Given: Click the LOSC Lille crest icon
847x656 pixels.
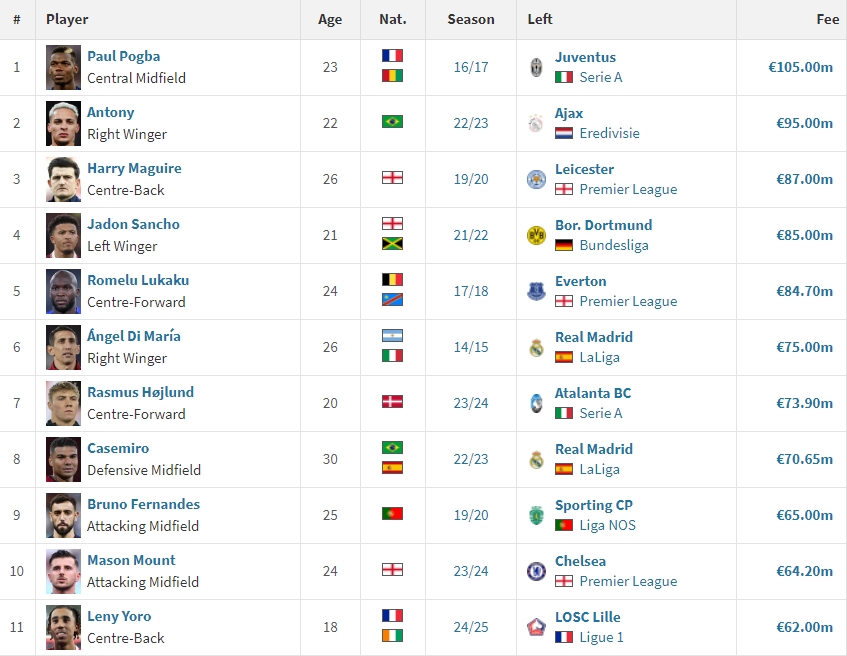Looking at the screenshot, I should pyautogui.click(x=536, y=627).
